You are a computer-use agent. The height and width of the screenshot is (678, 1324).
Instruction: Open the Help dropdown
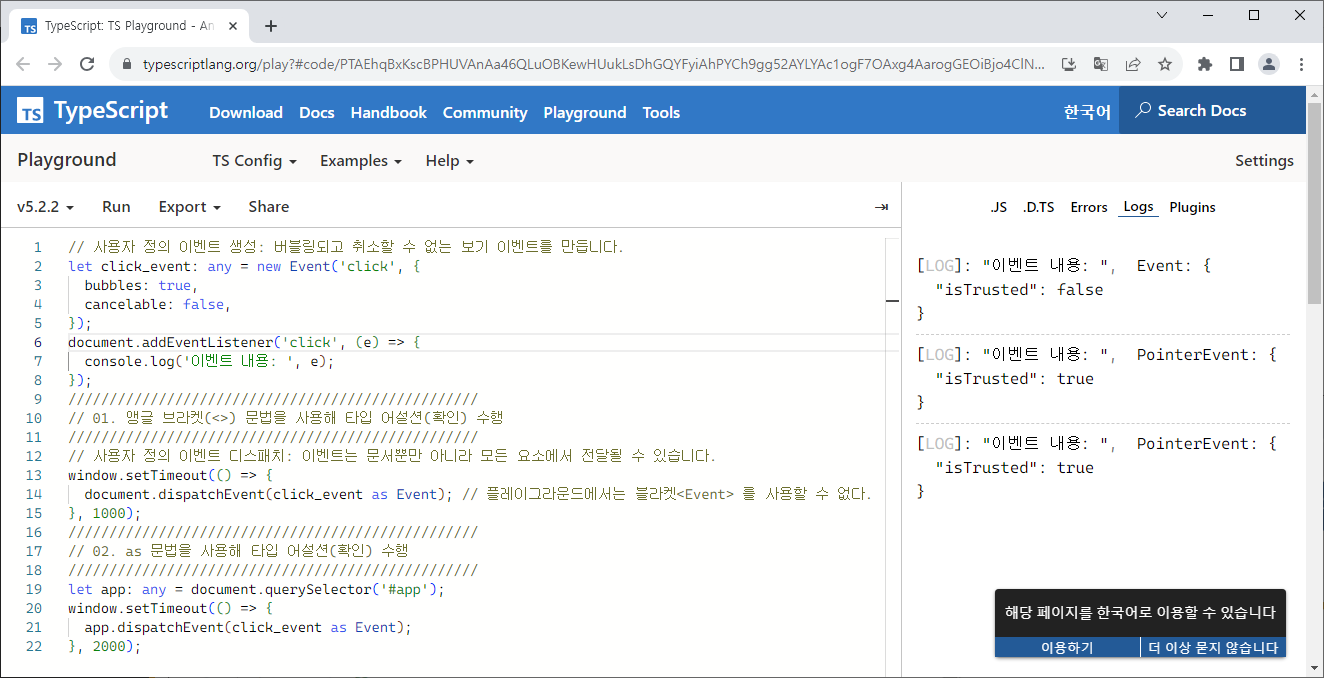point(449,161)
